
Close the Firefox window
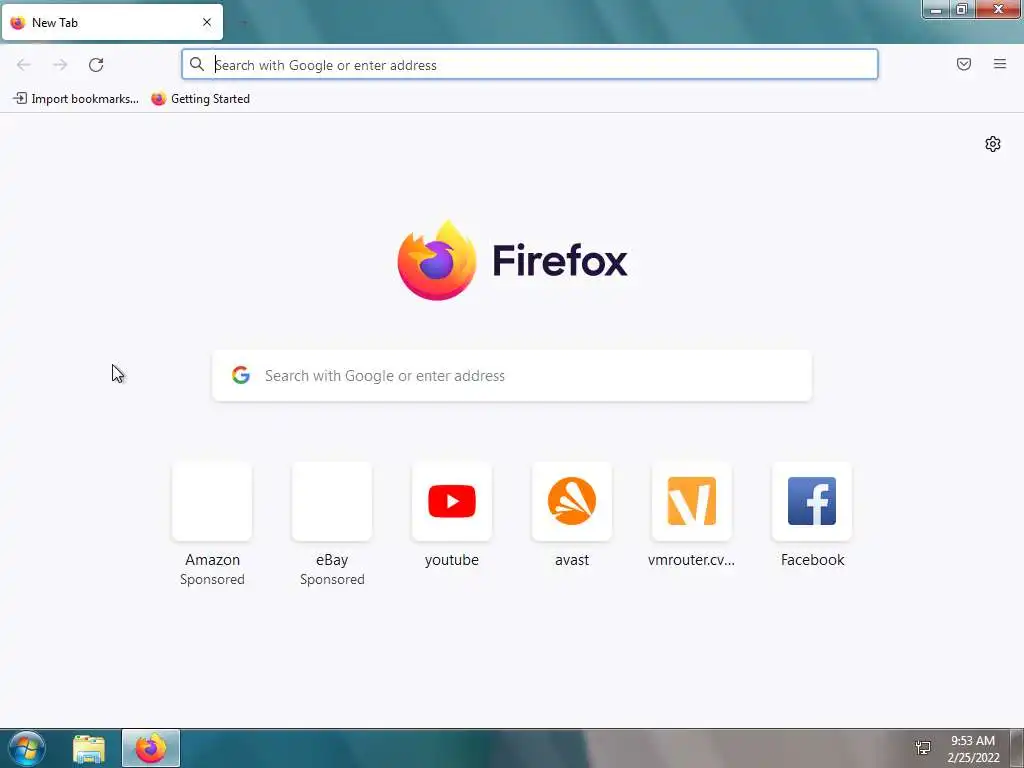tap(998, 9)
